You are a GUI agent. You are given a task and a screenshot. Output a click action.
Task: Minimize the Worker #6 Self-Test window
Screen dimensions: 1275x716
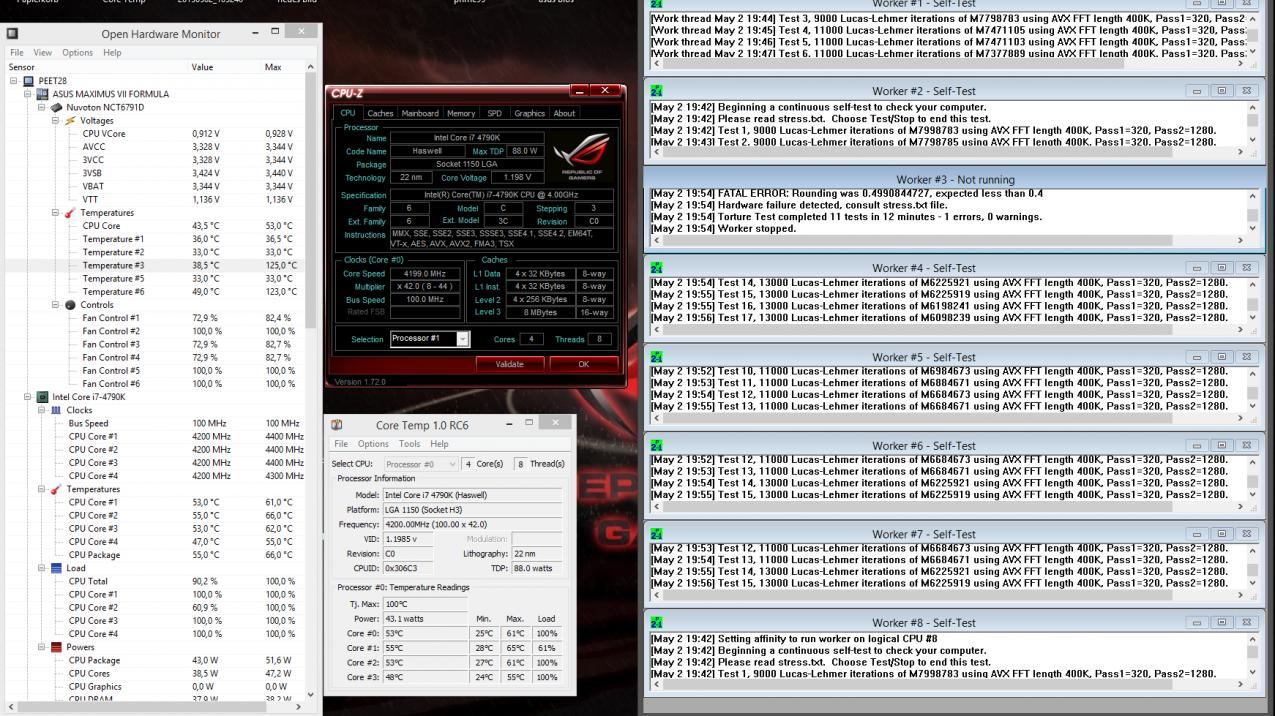coord(1196,445)
